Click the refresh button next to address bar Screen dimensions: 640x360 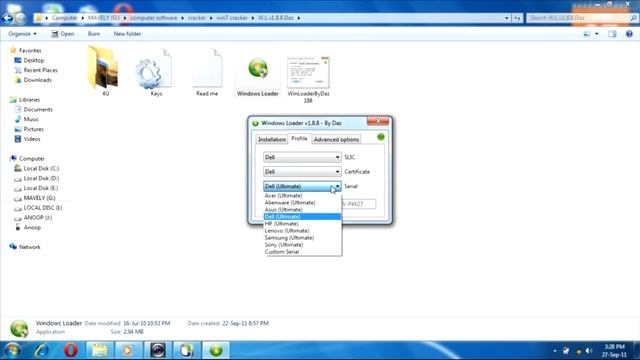[x=518, y=18]
